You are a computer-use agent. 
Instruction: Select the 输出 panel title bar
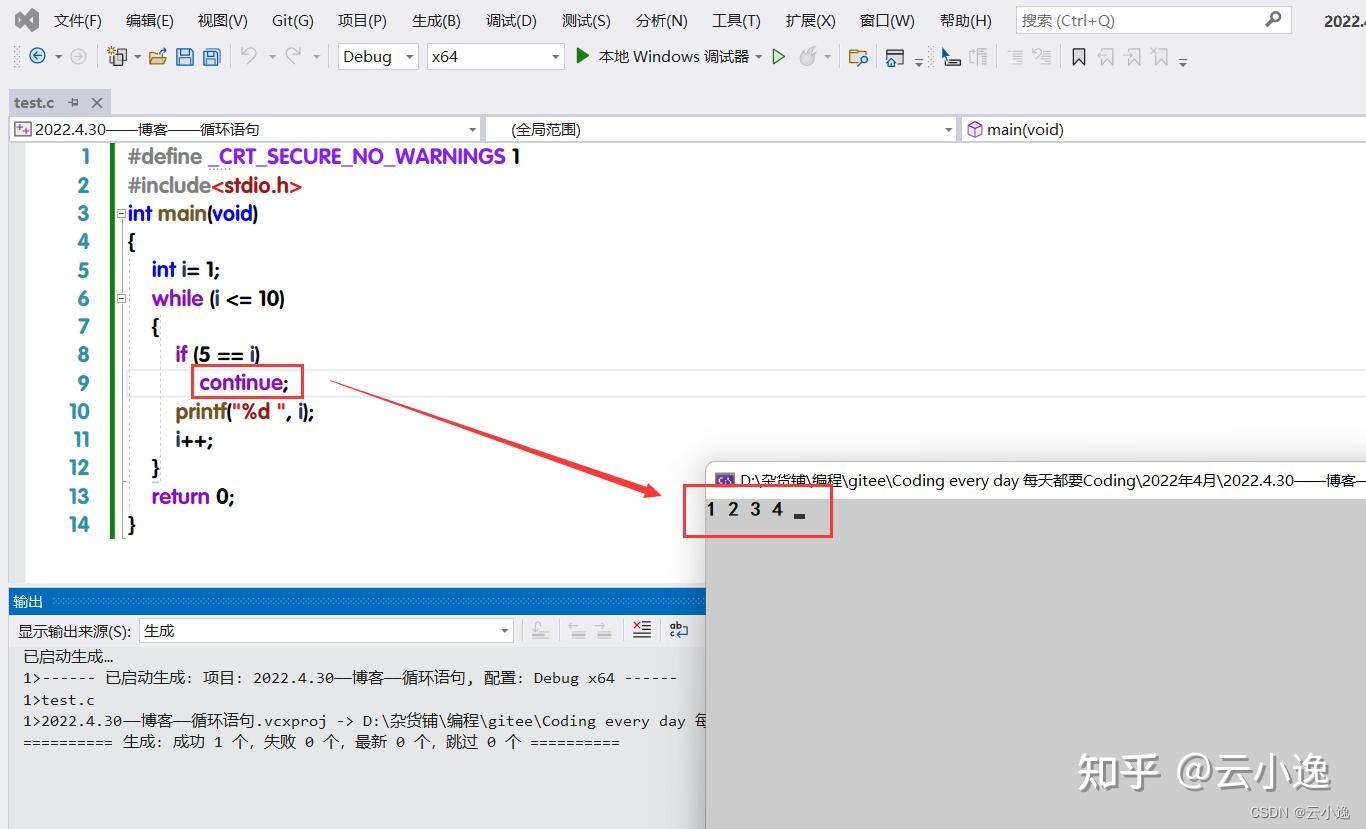27,601
